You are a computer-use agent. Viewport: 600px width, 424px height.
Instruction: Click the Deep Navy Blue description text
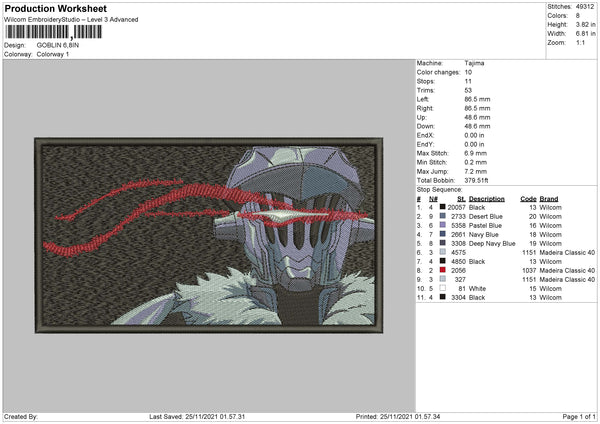pyautogui.click(x=492, y=243)
